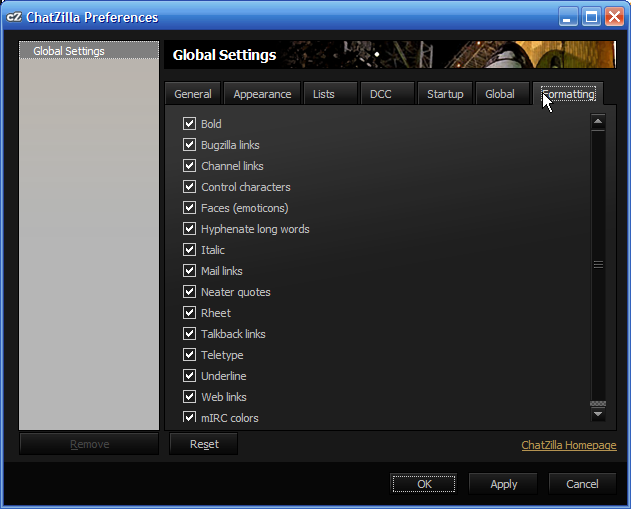
Task: Click the ChatZilla cZ title bar icon
Action: pos(14,17)
